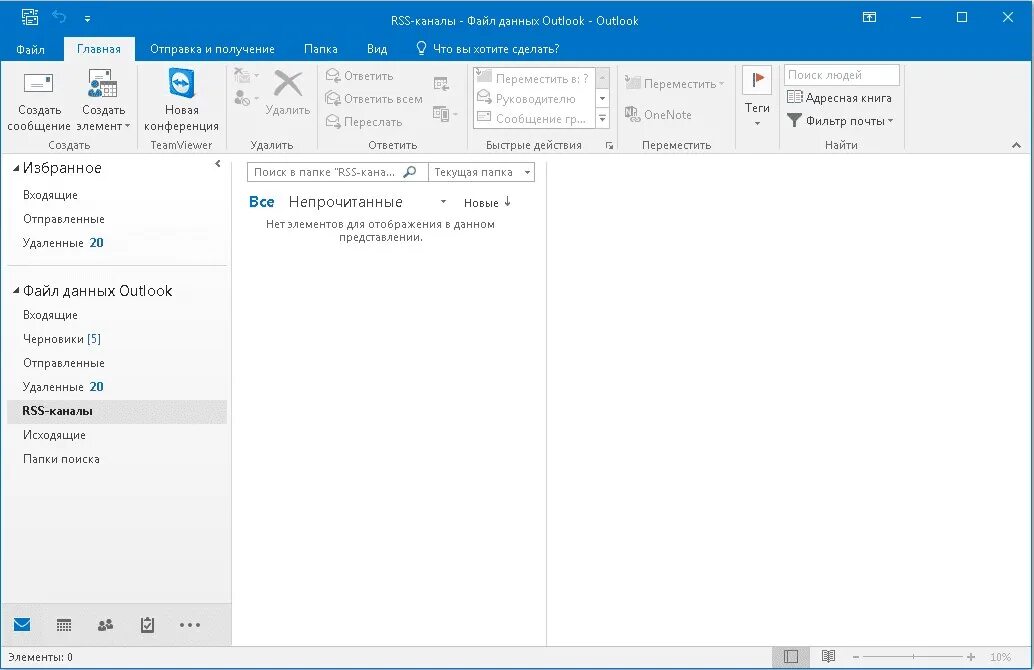
Task: Open the quick access toolbar customize dropdown
Action: tap(87, 19)
